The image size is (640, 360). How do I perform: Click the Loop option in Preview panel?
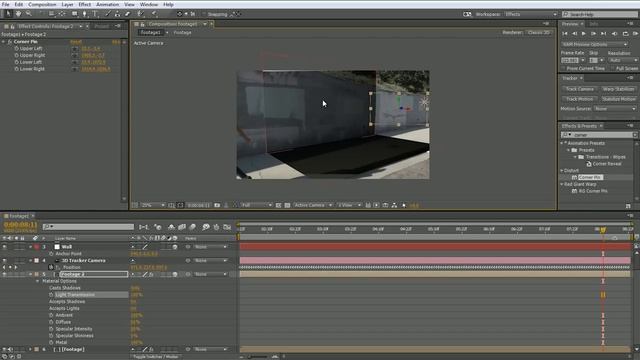(625, 33)
